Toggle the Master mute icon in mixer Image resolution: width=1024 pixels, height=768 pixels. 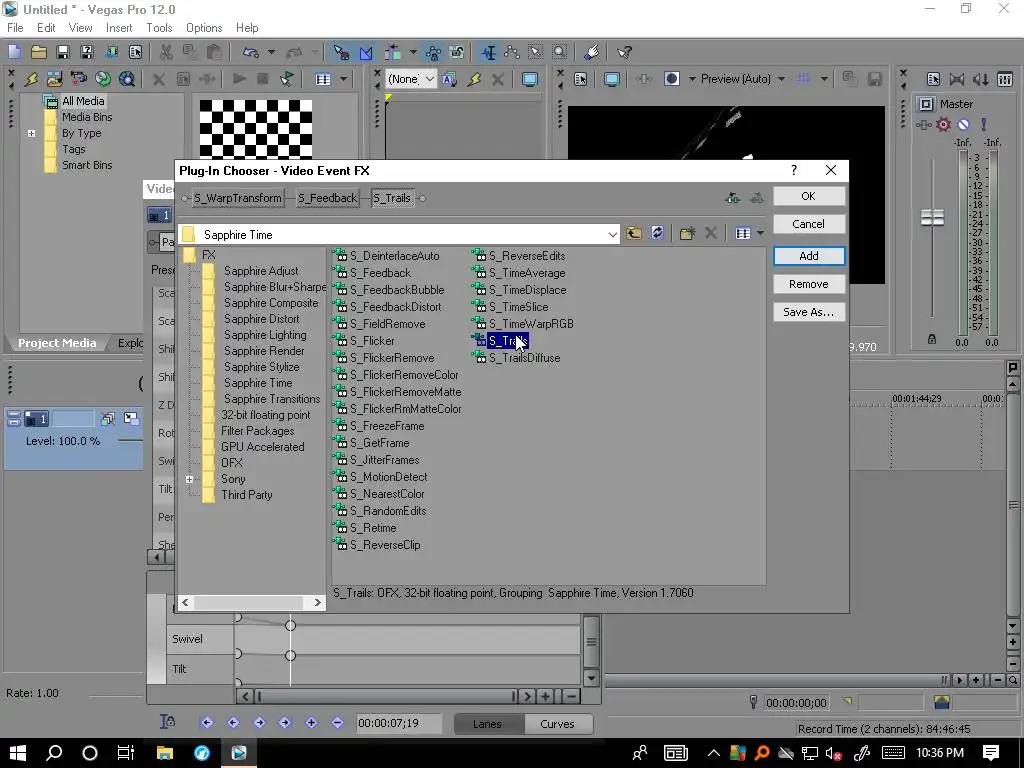coord(964,124)
